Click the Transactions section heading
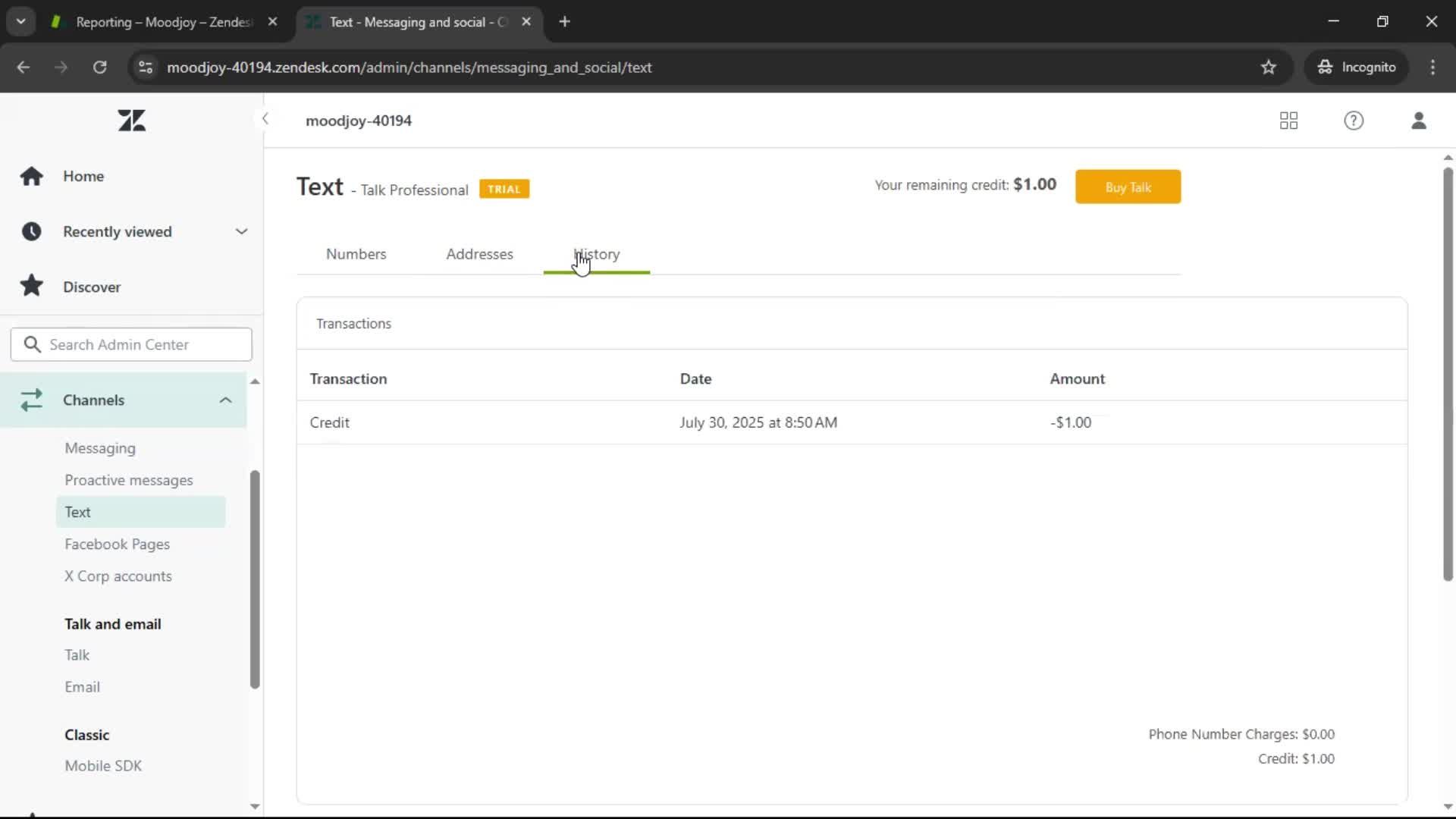 [x=353, y=324]
